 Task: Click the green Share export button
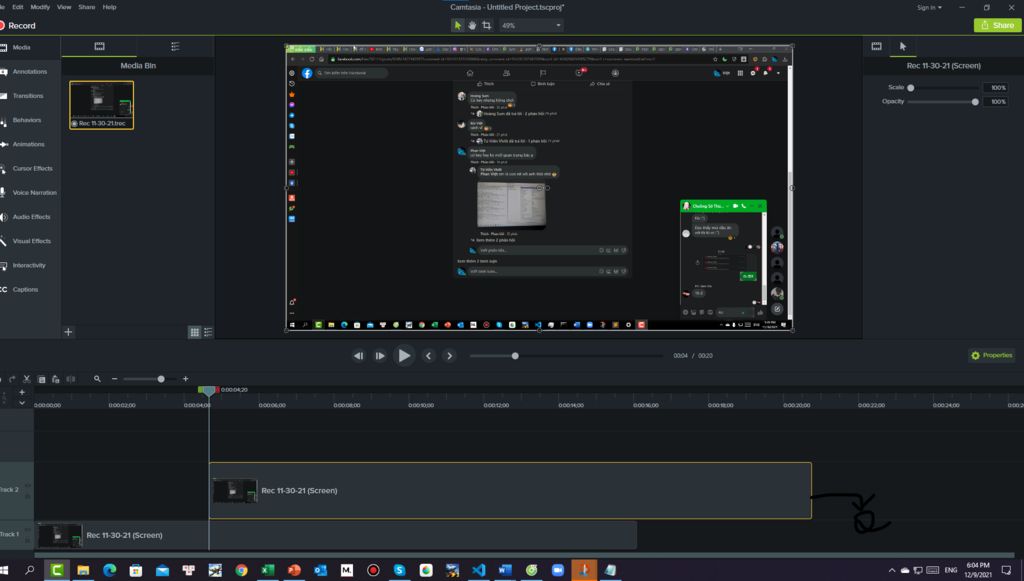pos(997,25)
